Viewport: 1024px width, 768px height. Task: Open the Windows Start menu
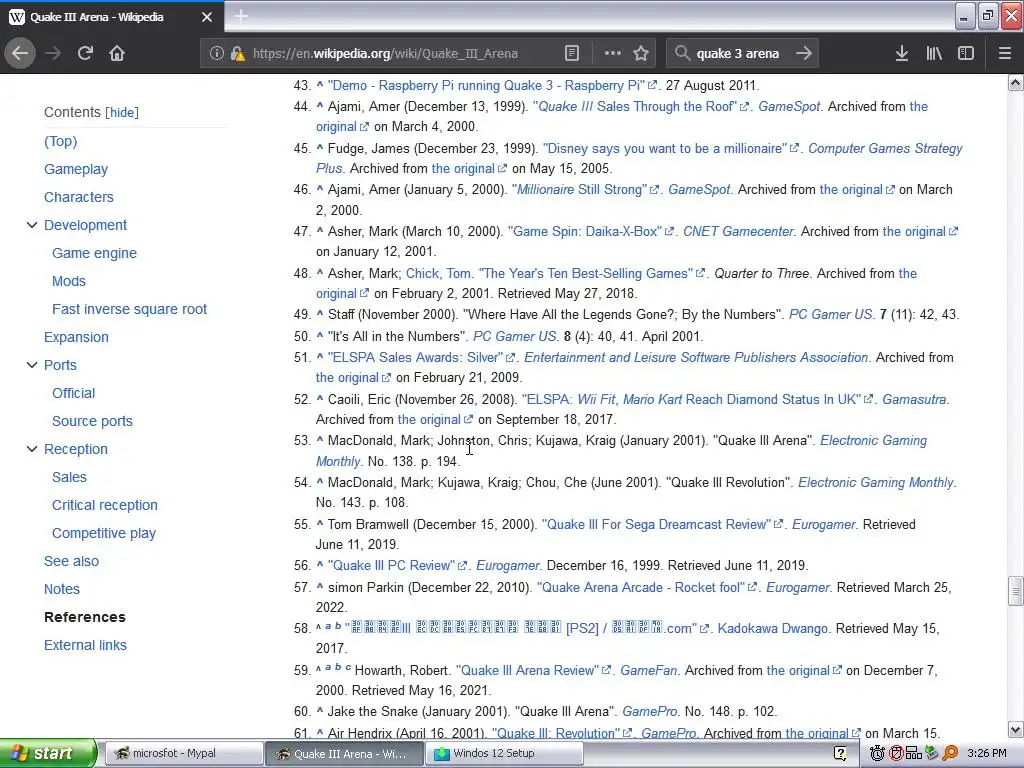(x=47, y=753)
